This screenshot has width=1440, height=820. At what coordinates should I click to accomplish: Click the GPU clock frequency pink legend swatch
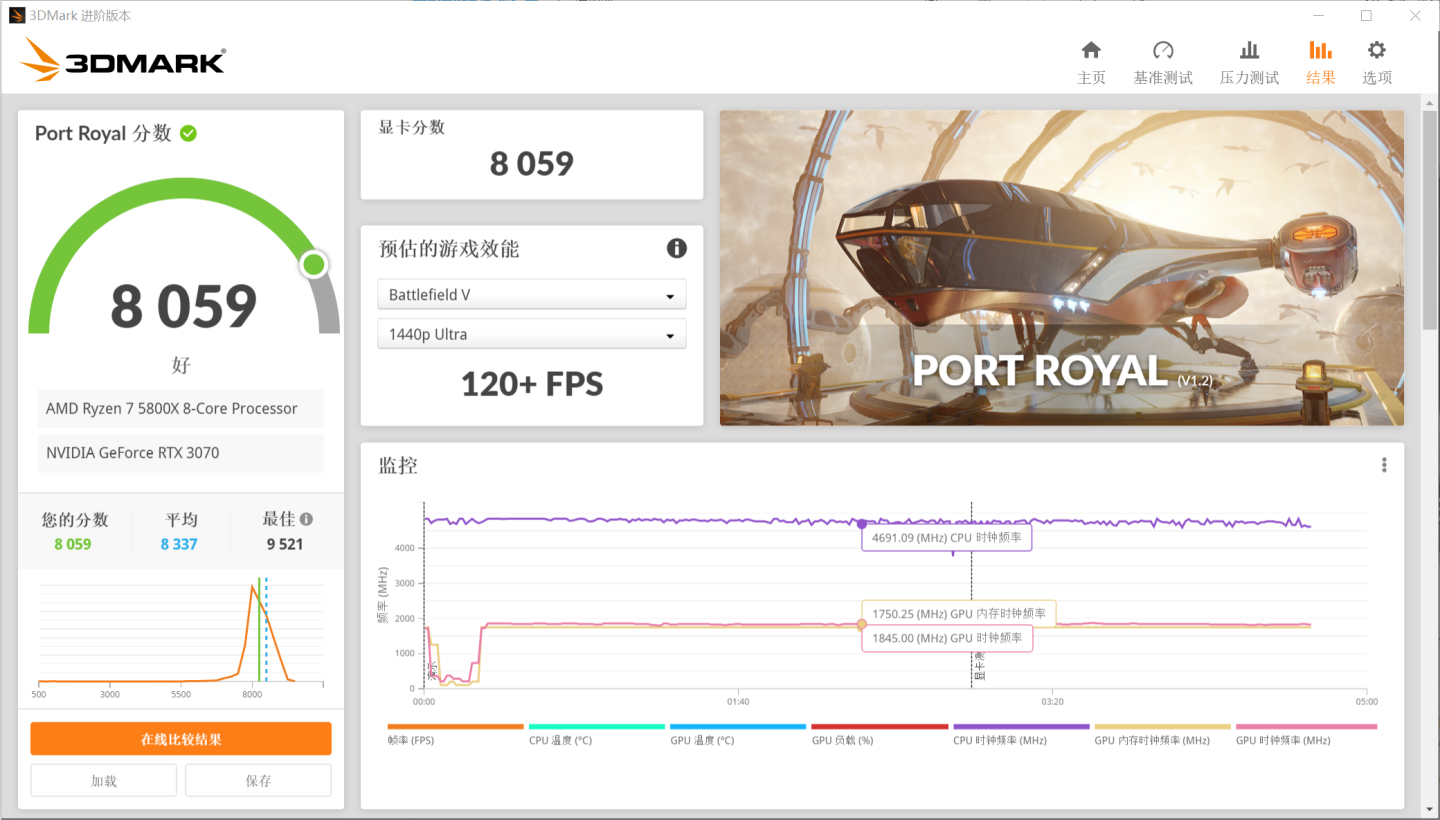[x=1306, y=727]
